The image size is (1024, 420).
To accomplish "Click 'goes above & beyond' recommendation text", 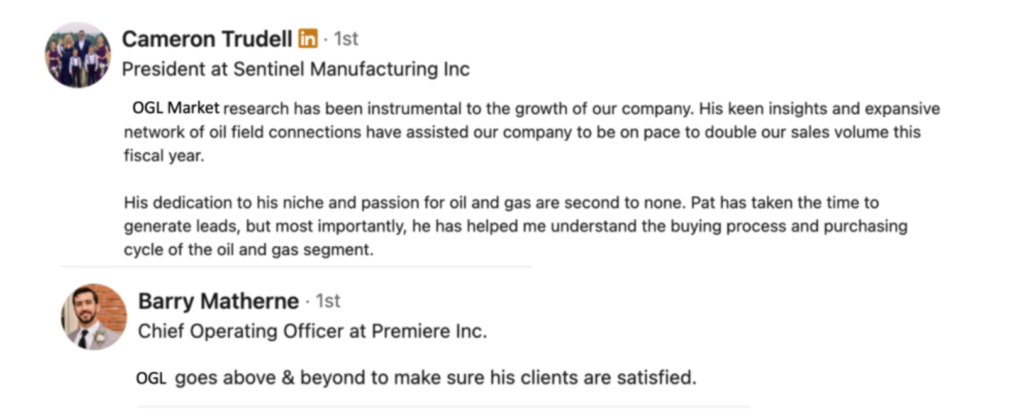I will pyautogui.click(x=436, y=378).
